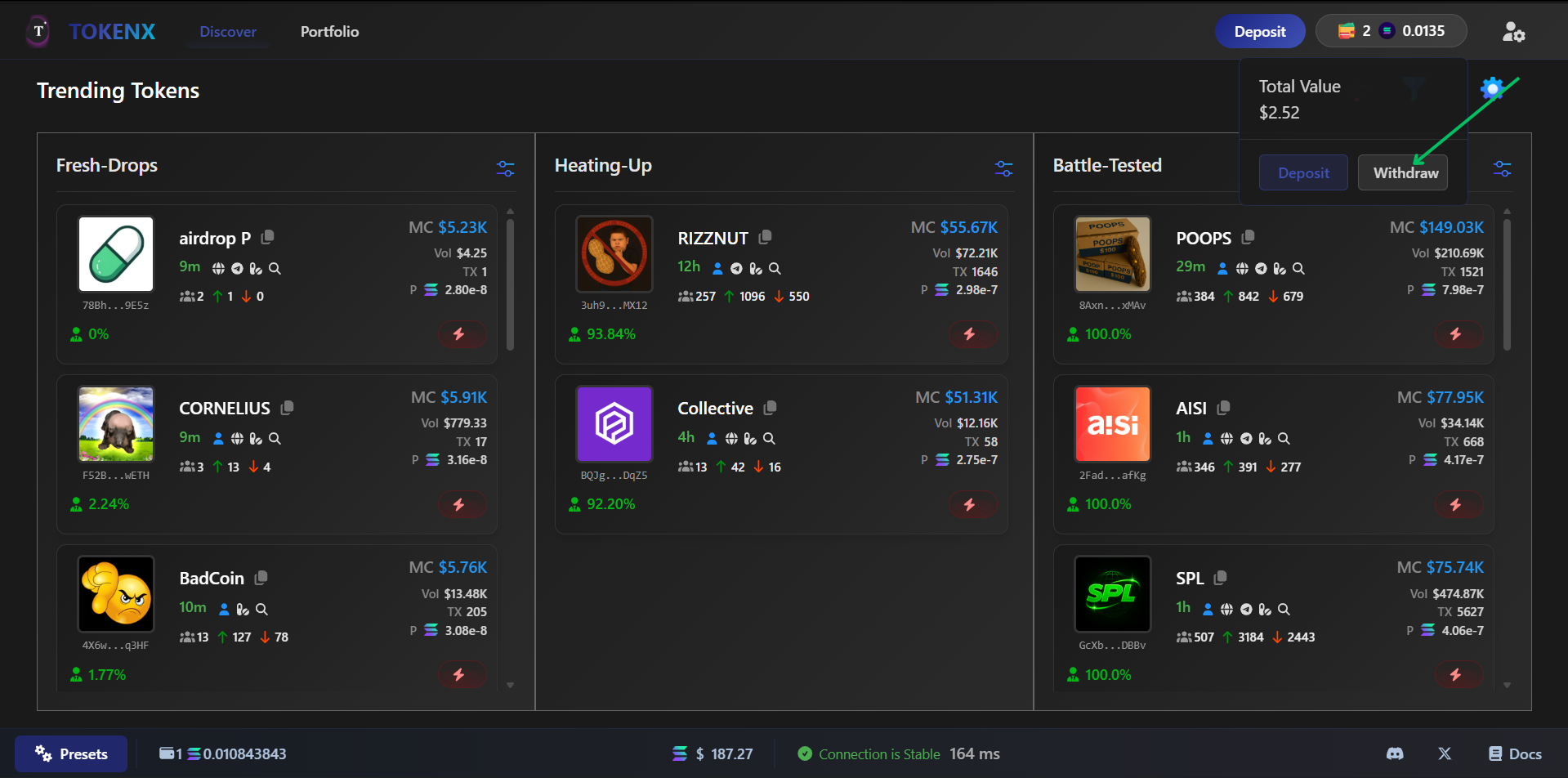Click the Deposit button in top bar
Viewport: 1568px width, 778px height.
click(1259, 32)
